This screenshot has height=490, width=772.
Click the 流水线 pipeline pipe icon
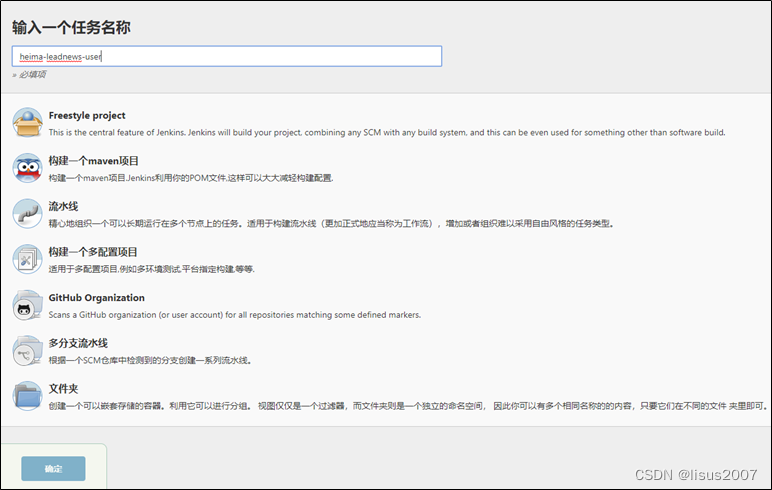[x=28, y=213]
